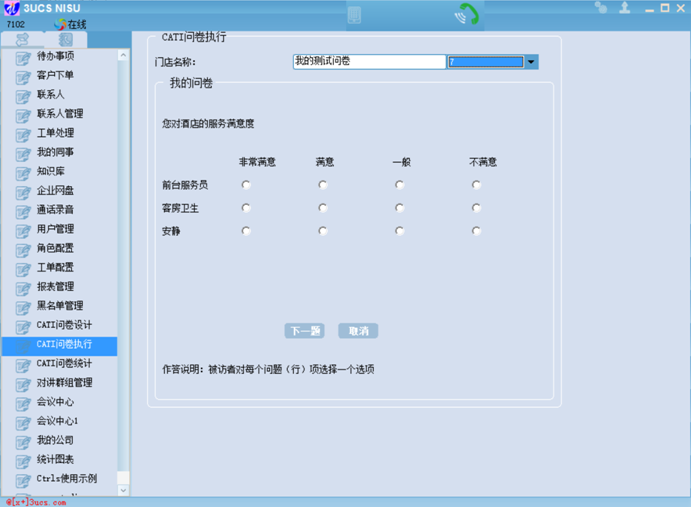This screenshot has height=507, width=691.
Task: Click the 我的测试问卷 input field
Action: tap(369, 62)
